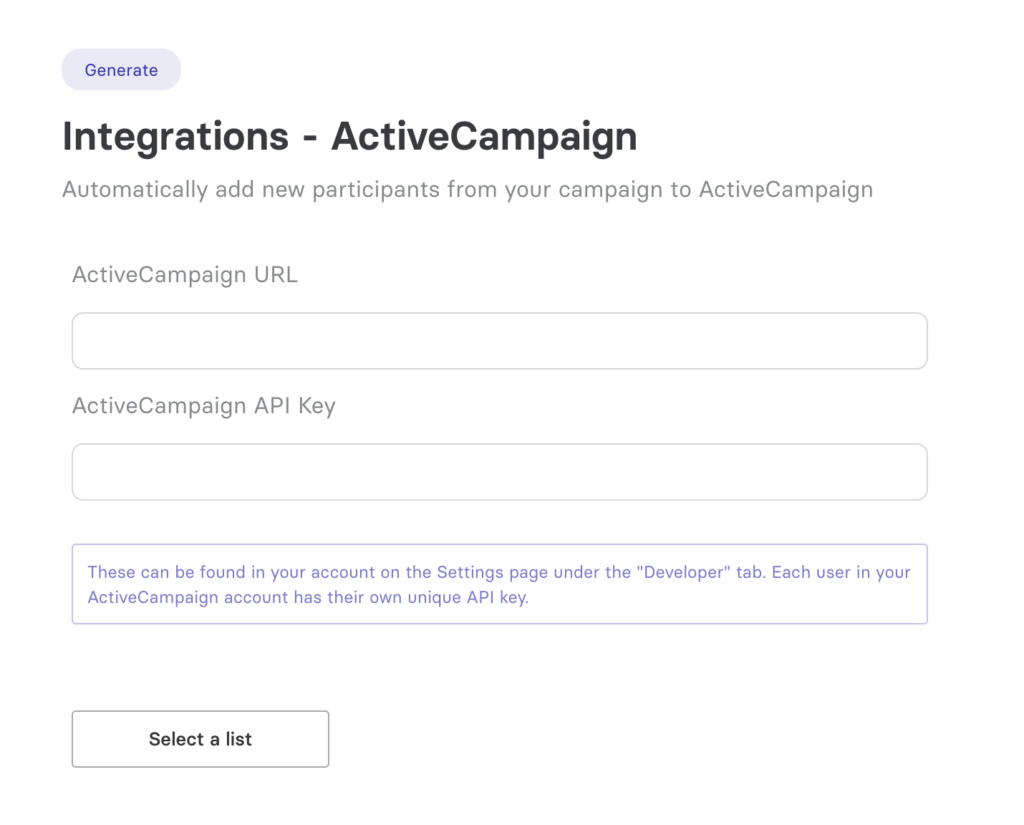This screenshot has width=1024, height=825.
Task: Click the ActiveCampaign API Key label
Action: point(204,406)
